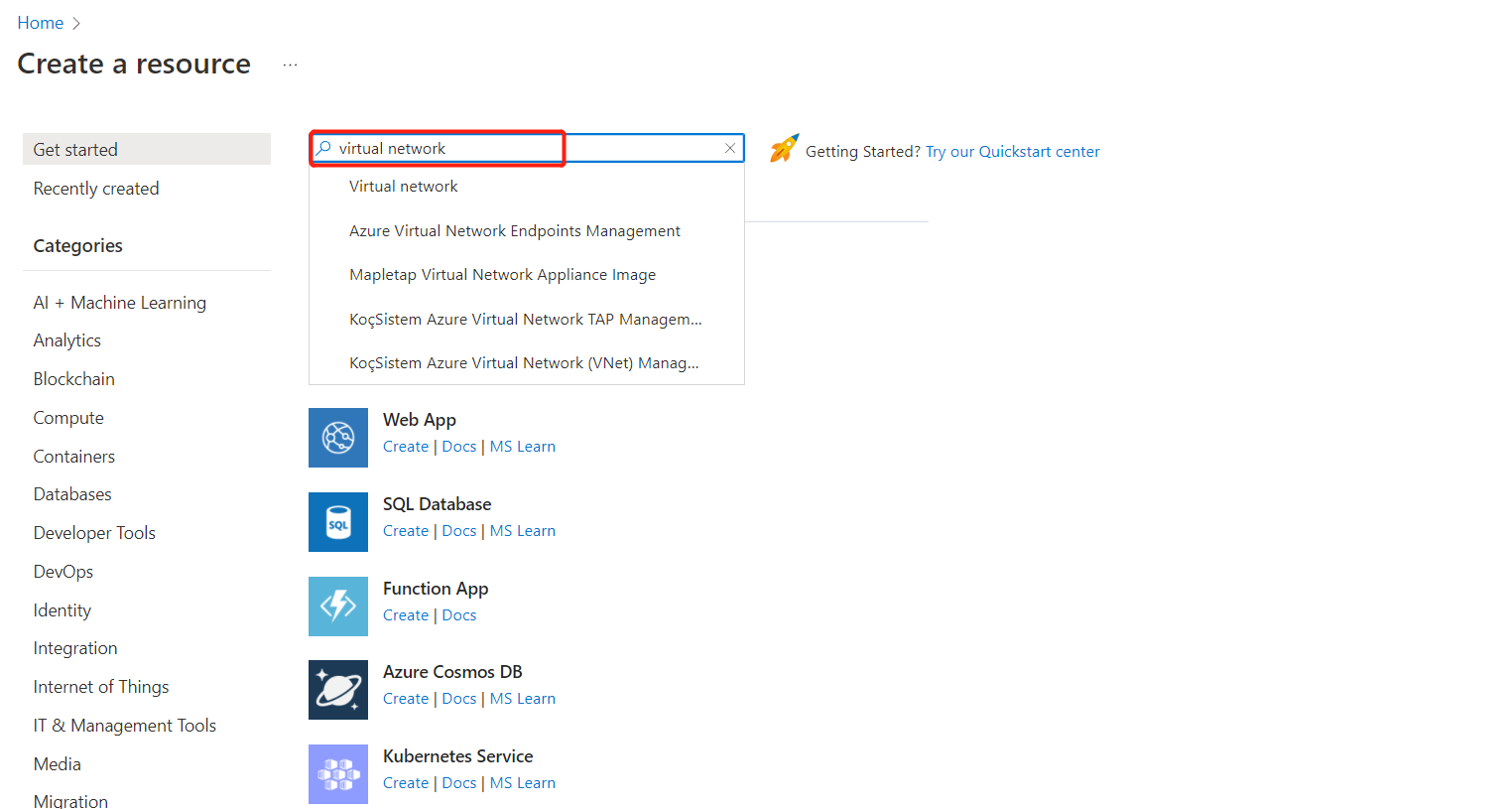Open Docs link for SQL Database
The height and width of the screenshot is (809, 1512).
(459, 531)
